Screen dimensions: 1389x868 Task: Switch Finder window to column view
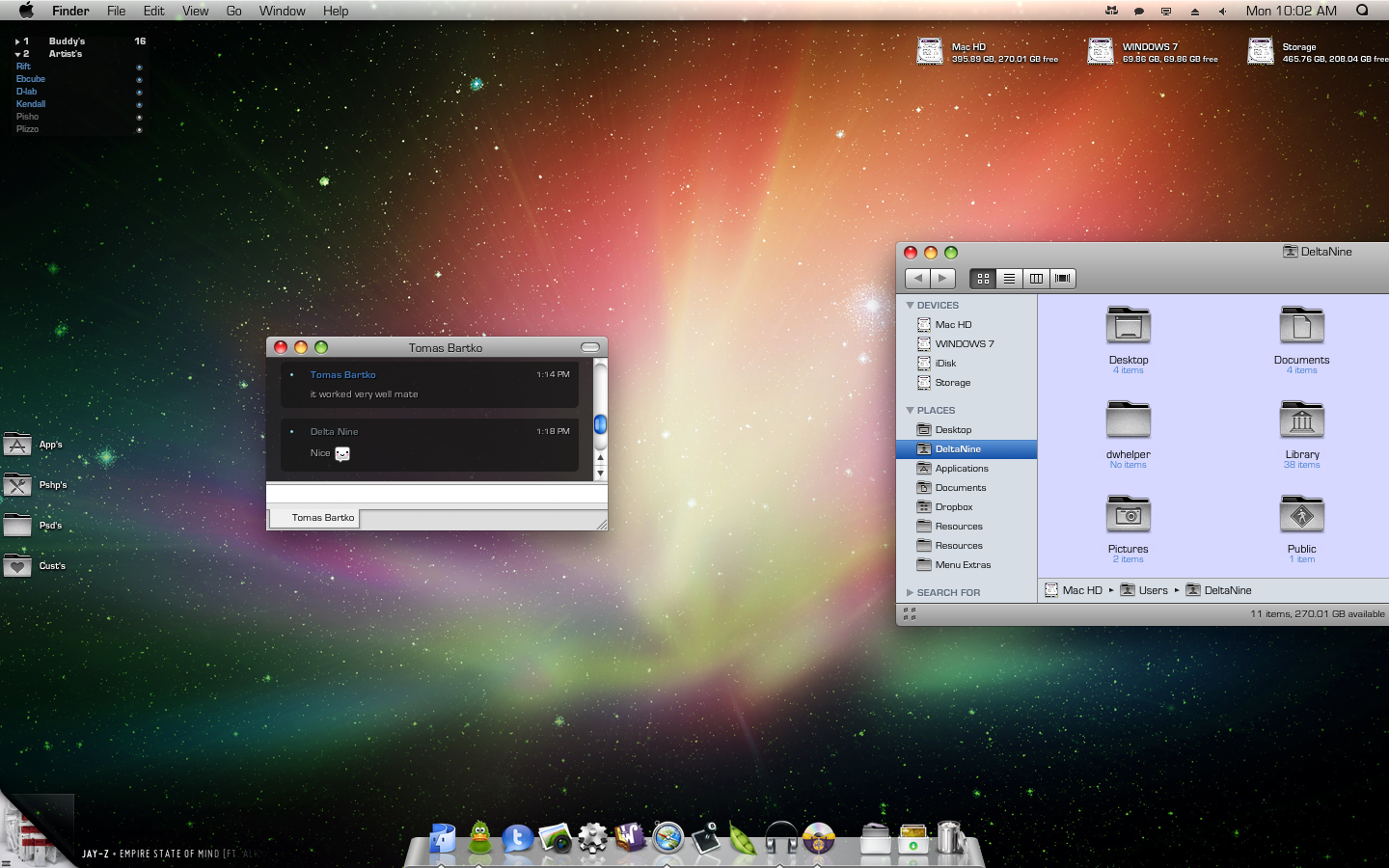click(1036, 279)
